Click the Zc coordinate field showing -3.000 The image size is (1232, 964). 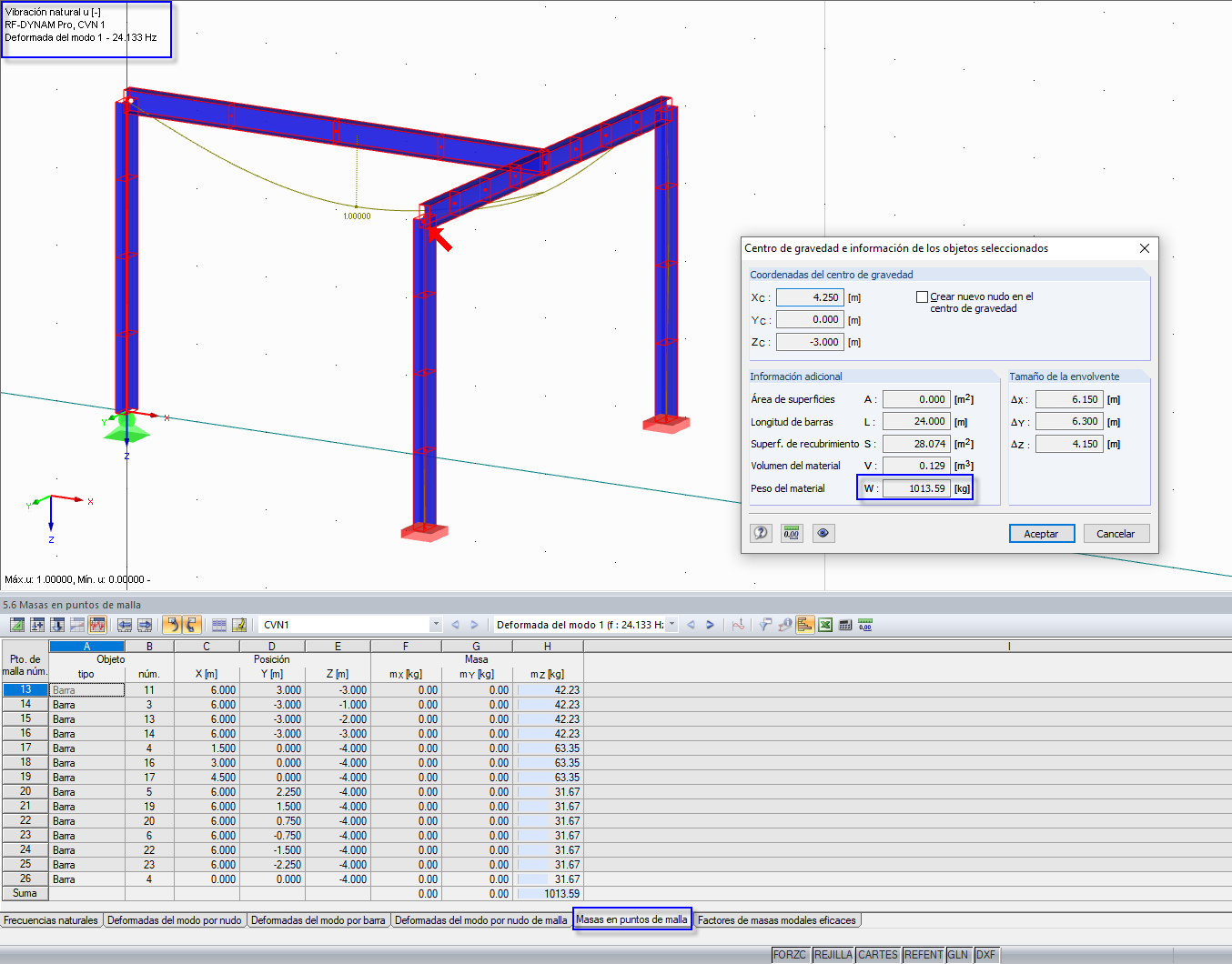[810, 342]
